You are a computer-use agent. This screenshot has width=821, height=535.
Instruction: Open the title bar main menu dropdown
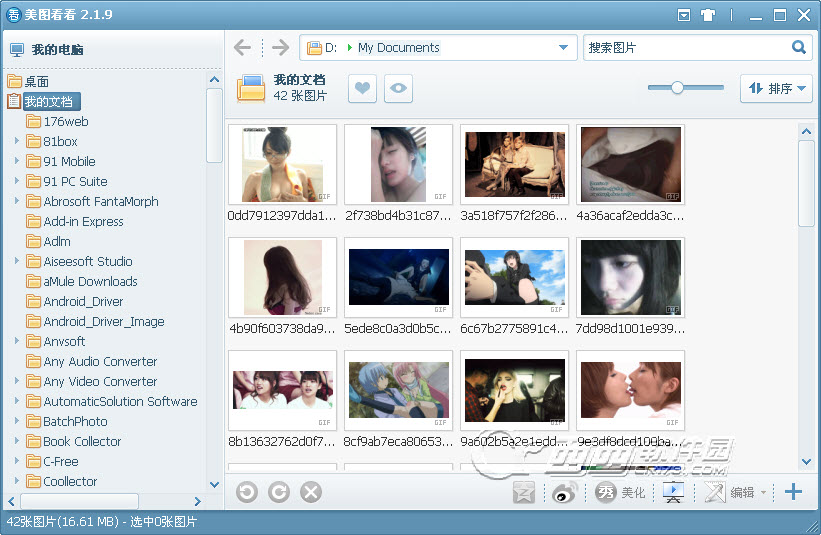coord(684,15)
